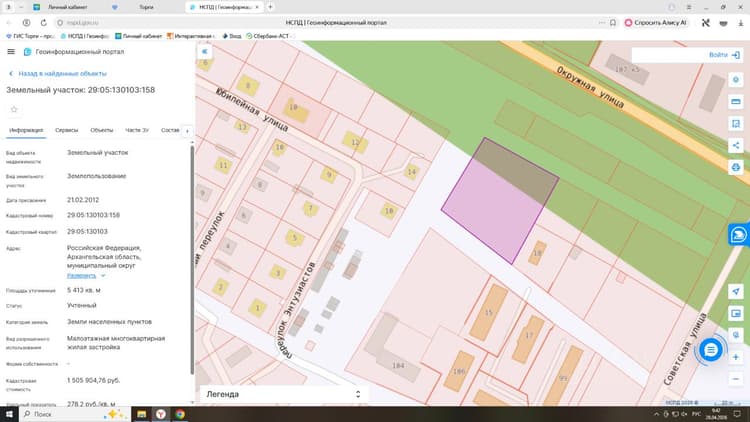
Task: Open the chat assistant side tab icon
Action: [739, 235]
